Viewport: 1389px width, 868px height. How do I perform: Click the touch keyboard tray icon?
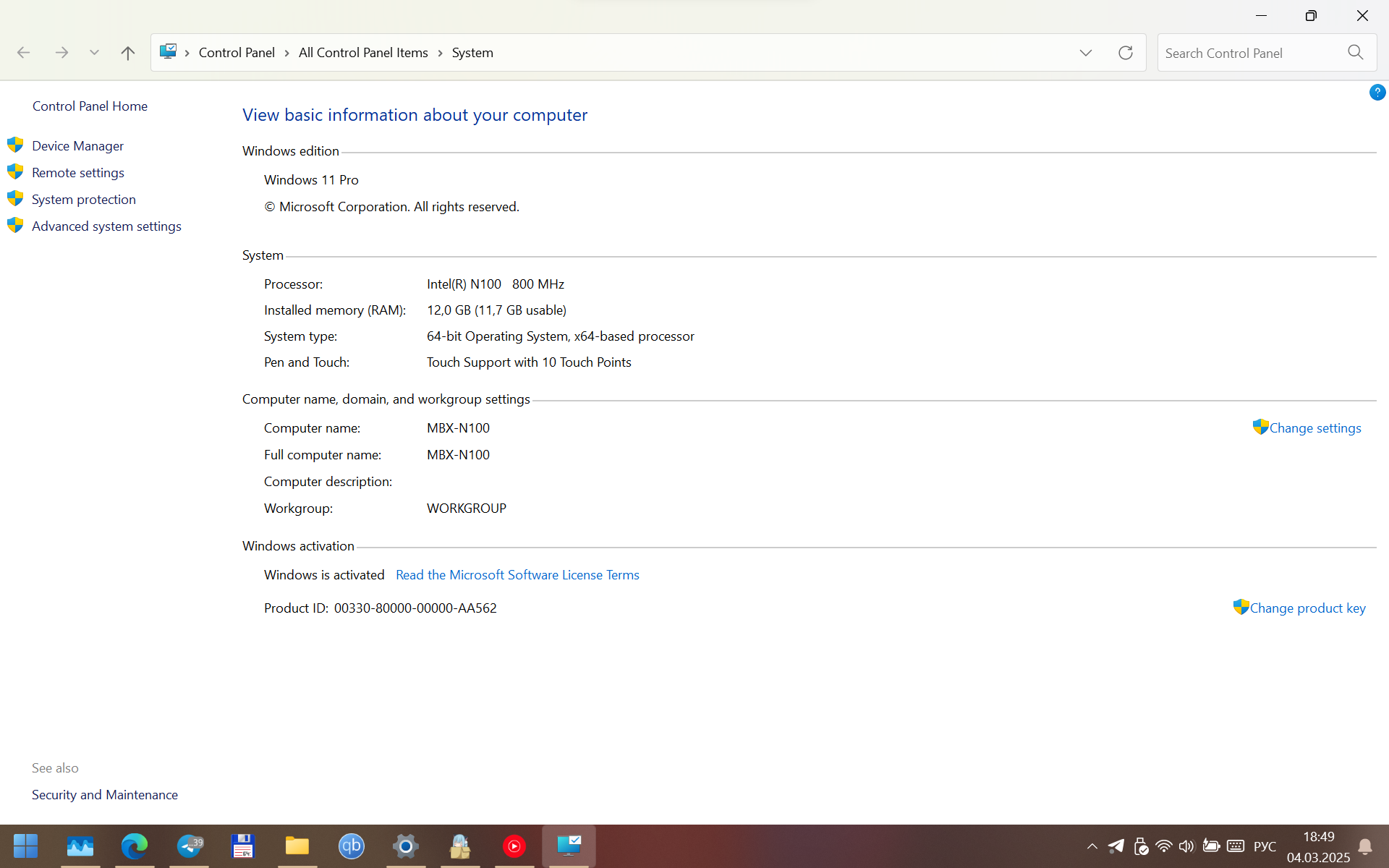tap(1236, 846)
